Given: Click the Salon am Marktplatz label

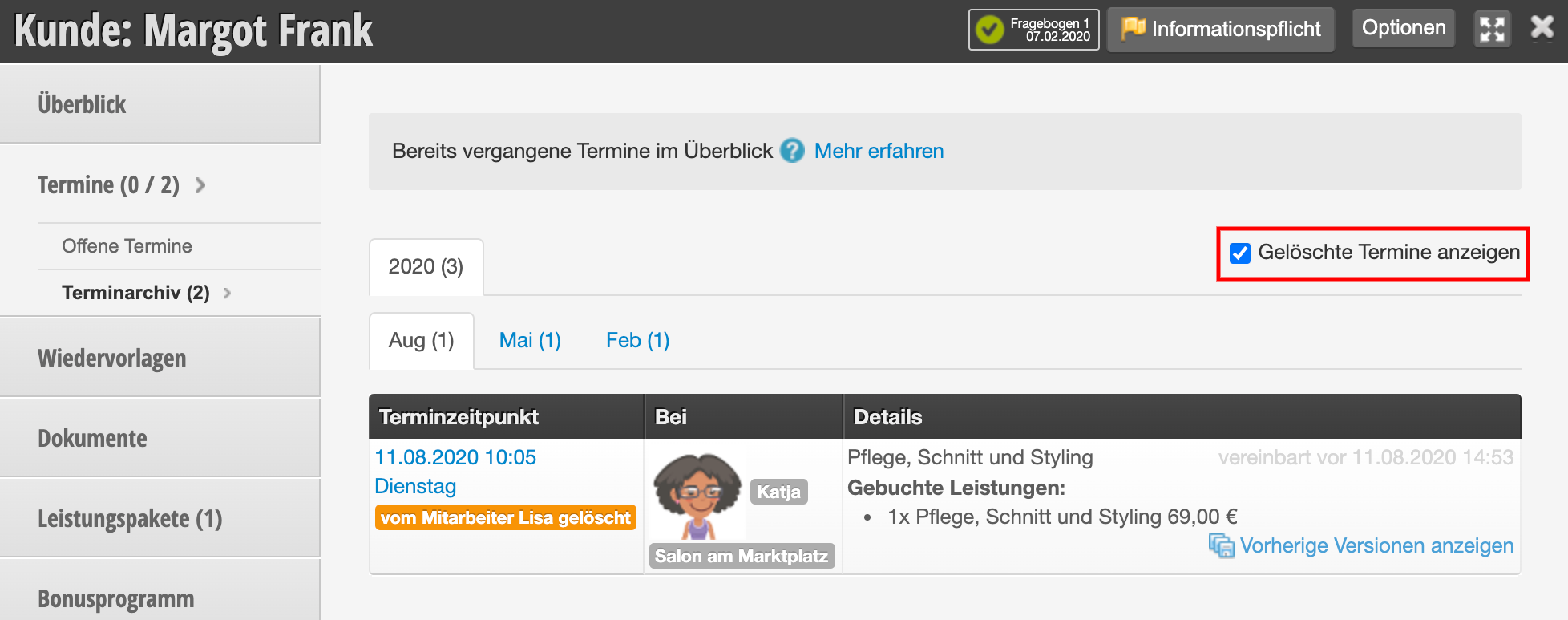Looking at the screenshot, I should coord(742,556).
